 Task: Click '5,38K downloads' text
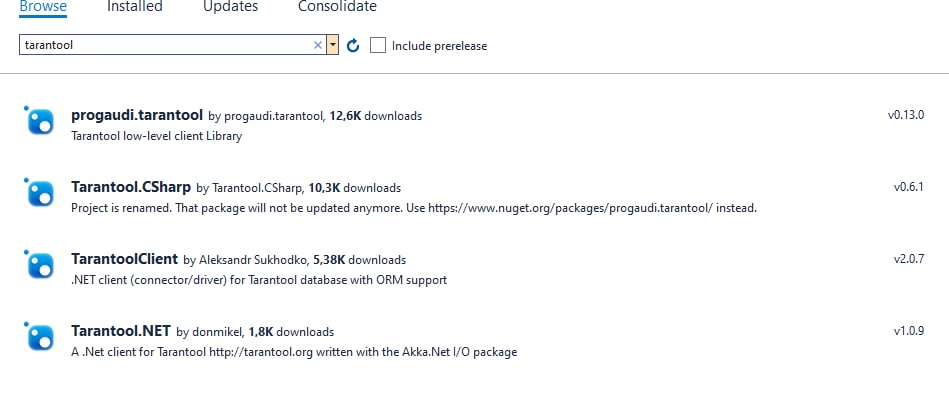[x=360, y=260]
